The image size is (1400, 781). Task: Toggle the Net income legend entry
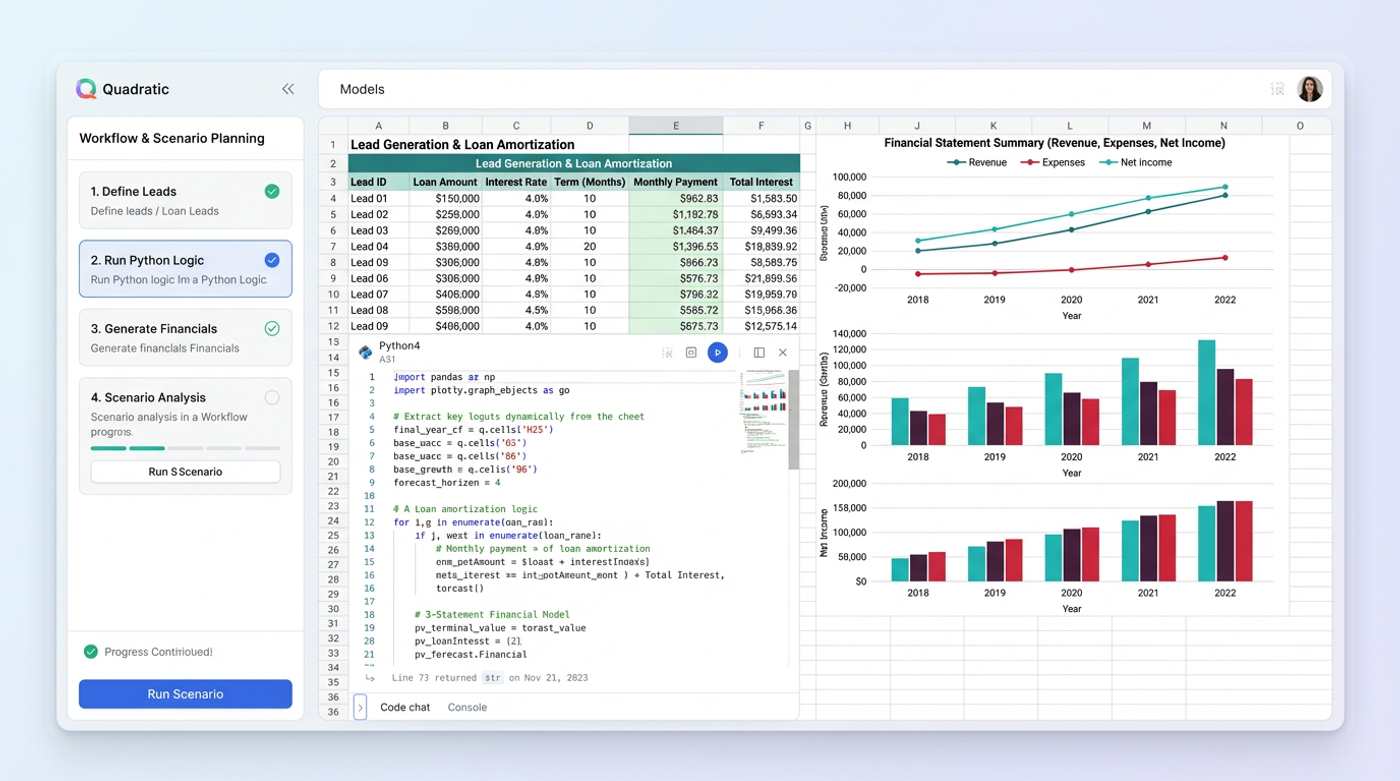click(1135, 162)
